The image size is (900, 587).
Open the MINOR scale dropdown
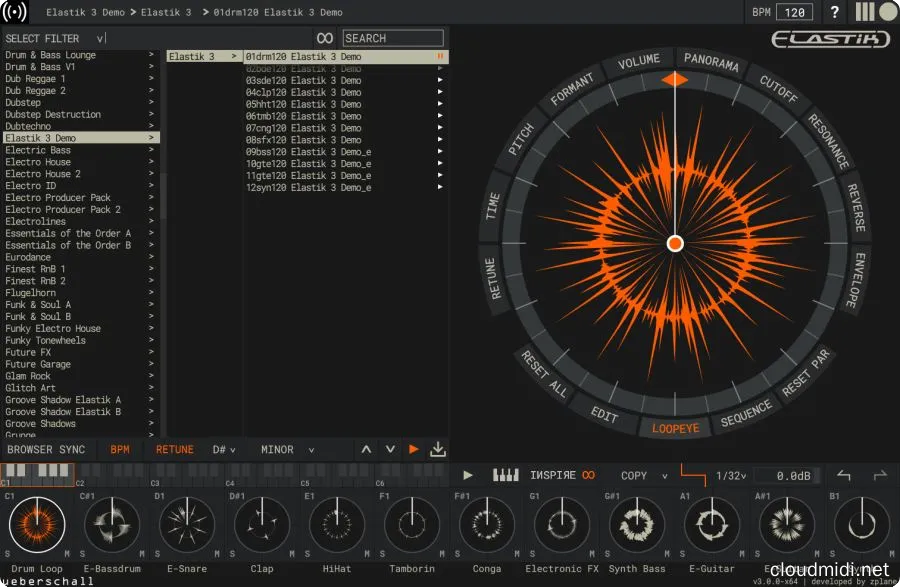click(283, 449)
